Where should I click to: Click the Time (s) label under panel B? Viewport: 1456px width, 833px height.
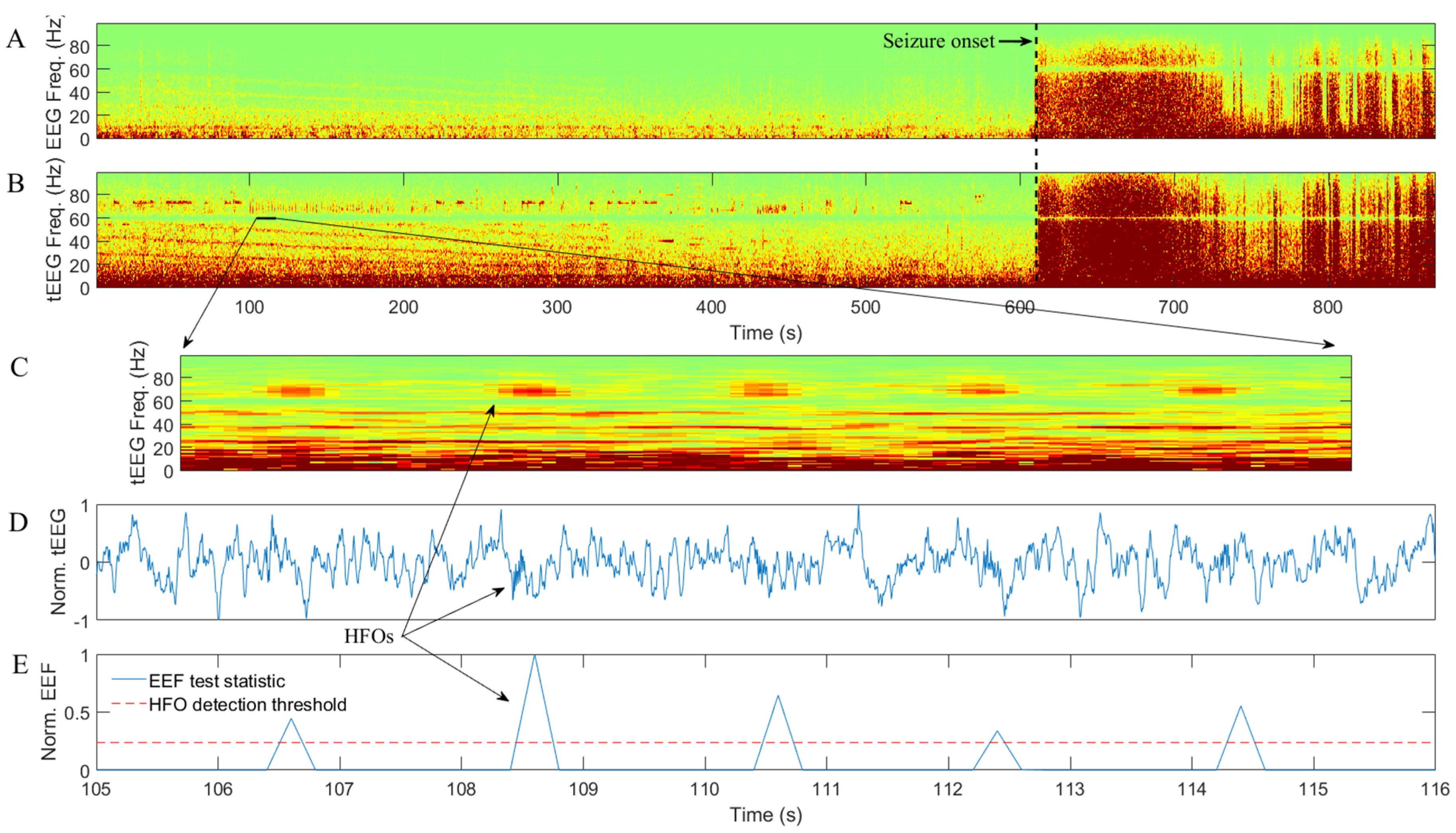pyautogui.click(x=766, y=332)
